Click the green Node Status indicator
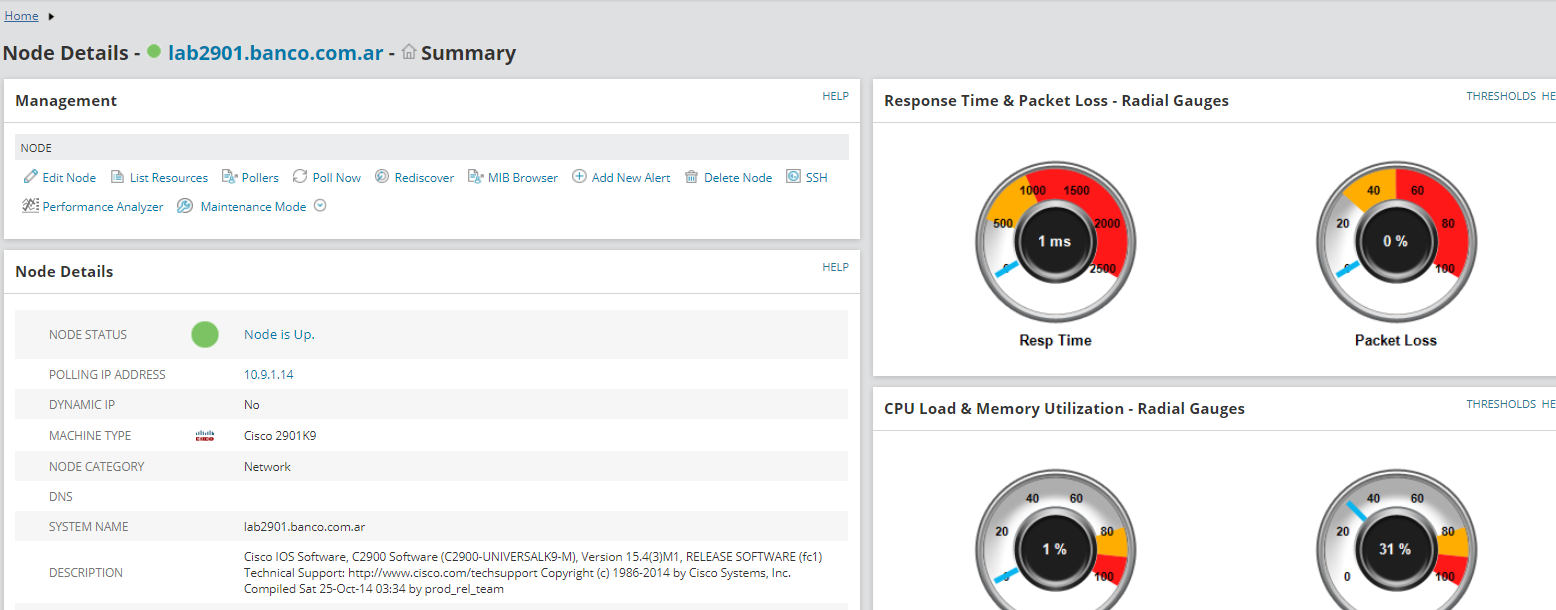1556x610 pixels. 205,335
